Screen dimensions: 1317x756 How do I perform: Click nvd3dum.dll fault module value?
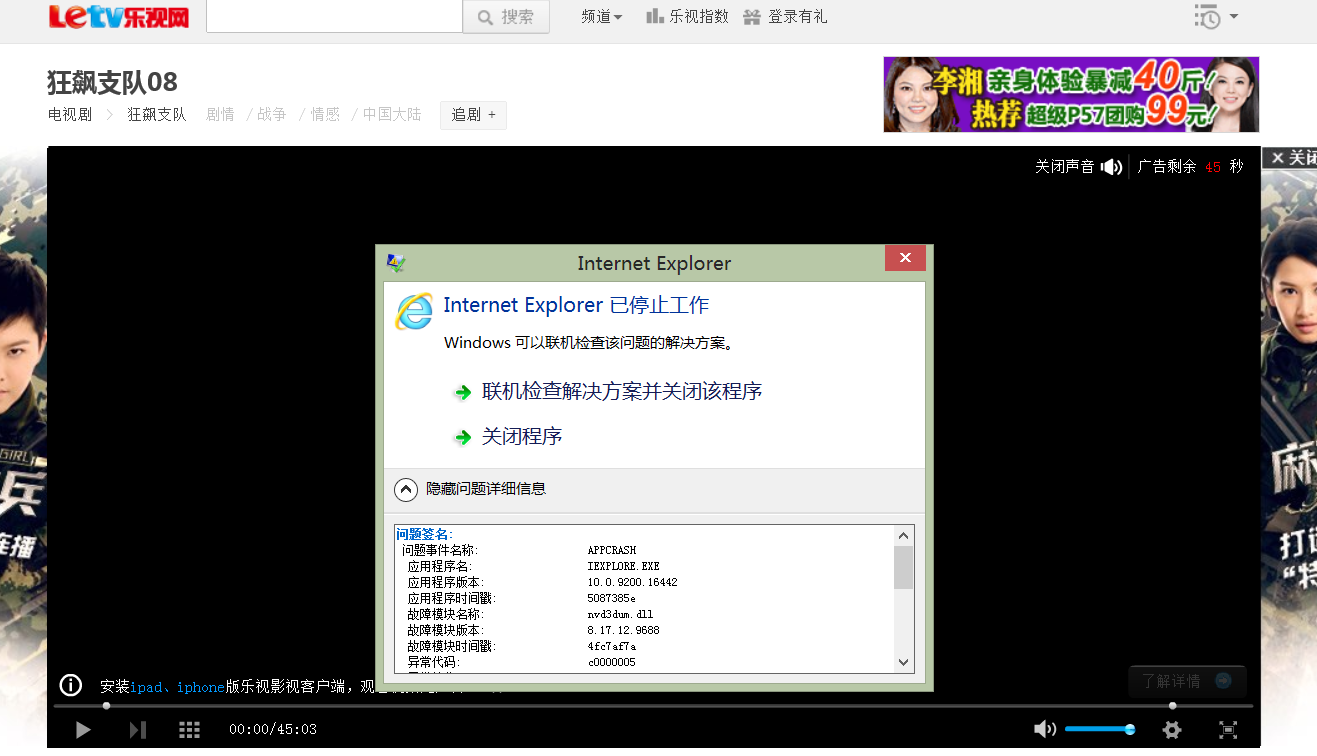[x=620, y=614]
